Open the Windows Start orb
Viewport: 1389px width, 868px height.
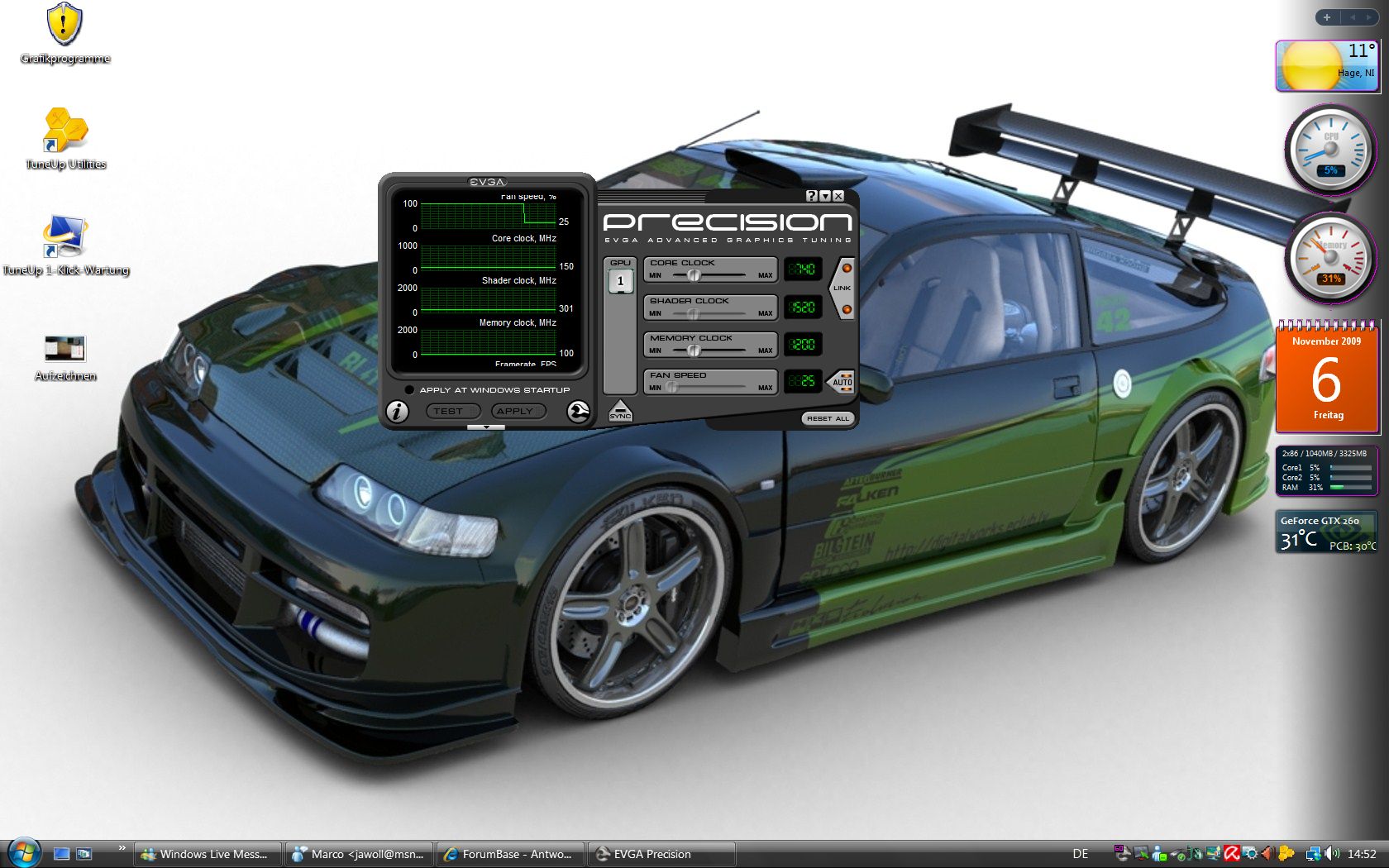tap(24, 852)
